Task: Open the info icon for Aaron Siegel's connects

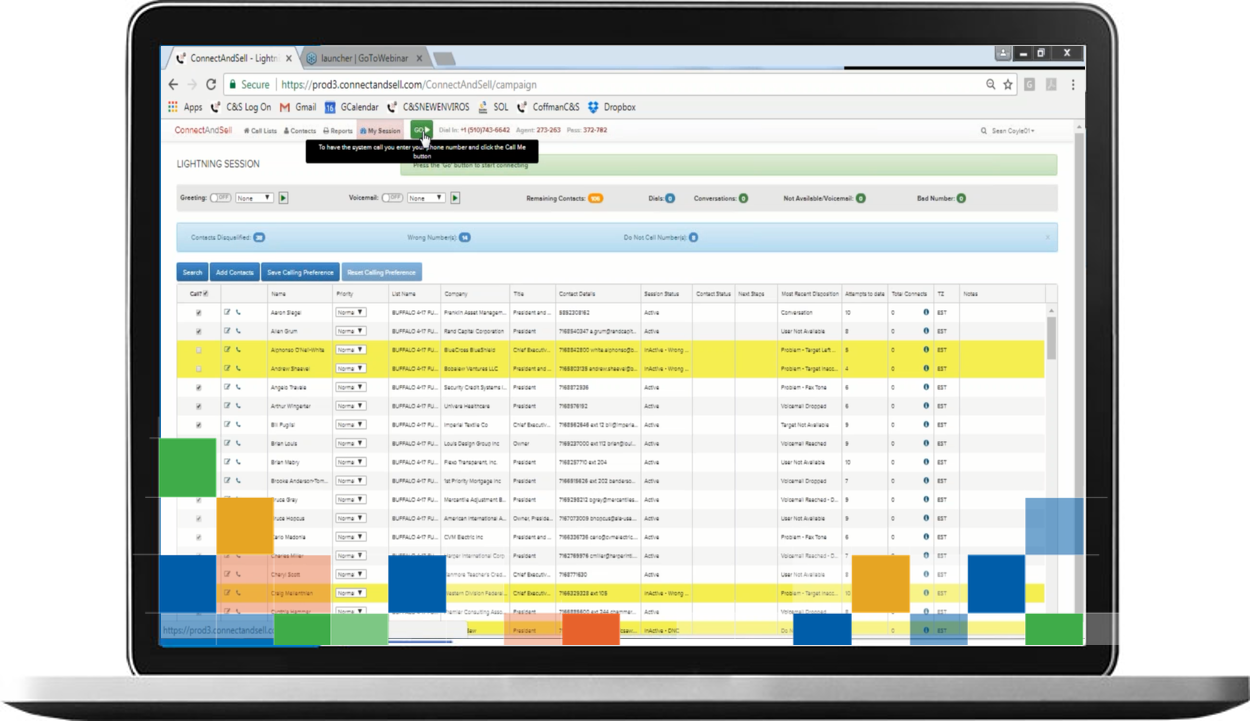Action: 926,312
